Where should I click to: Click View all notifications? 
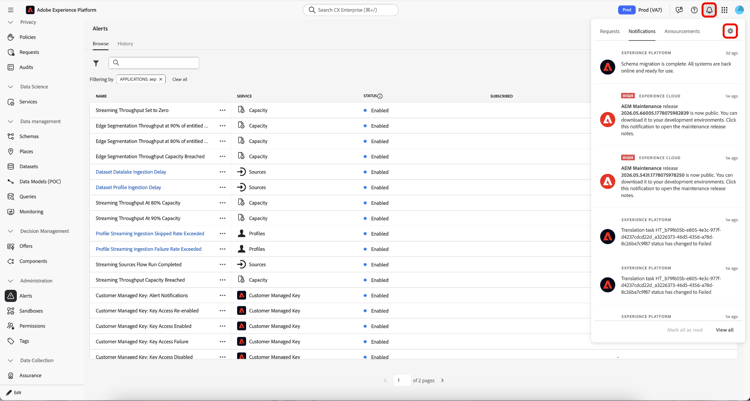click(x=724, y=330)
